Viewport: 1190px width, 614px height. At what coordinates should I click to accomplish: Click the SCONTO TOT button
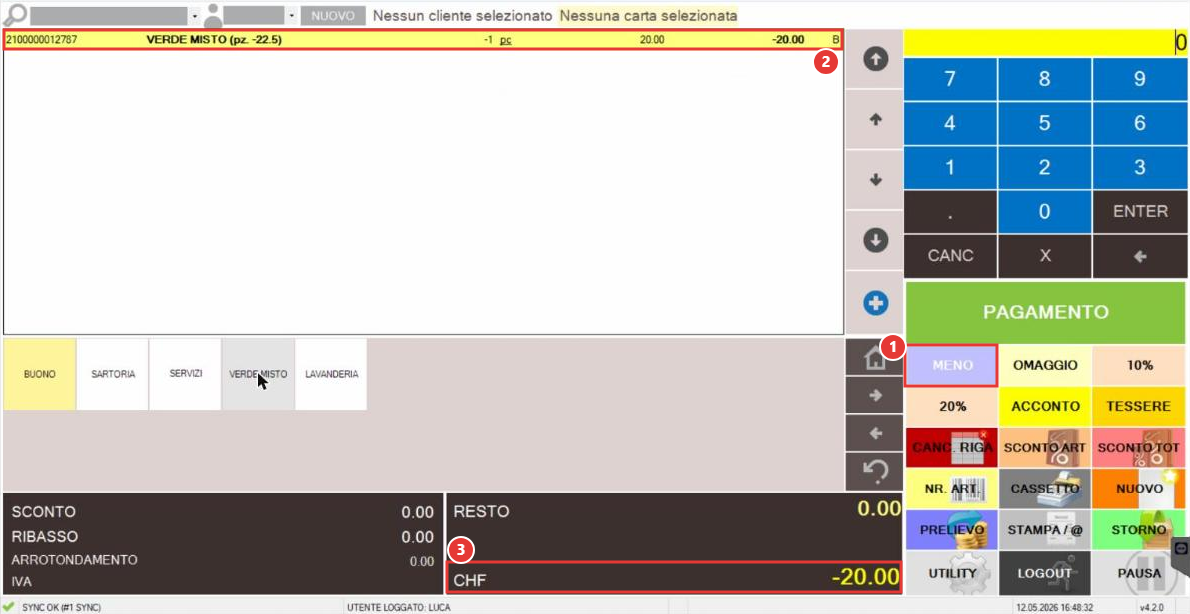point(1139,448)
